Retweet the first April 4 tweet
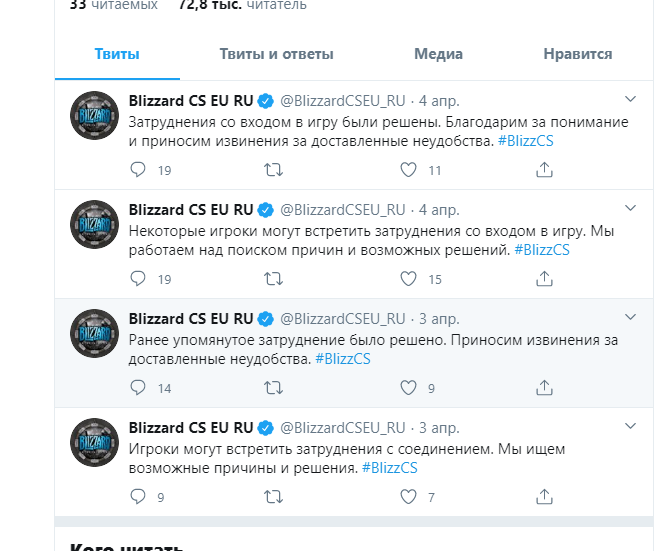This screenshot has height=551, width=669. click(273, 170)
